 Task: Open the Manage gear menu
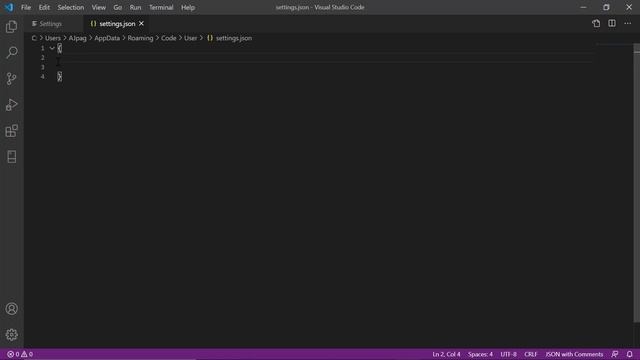tap(11, 335)
